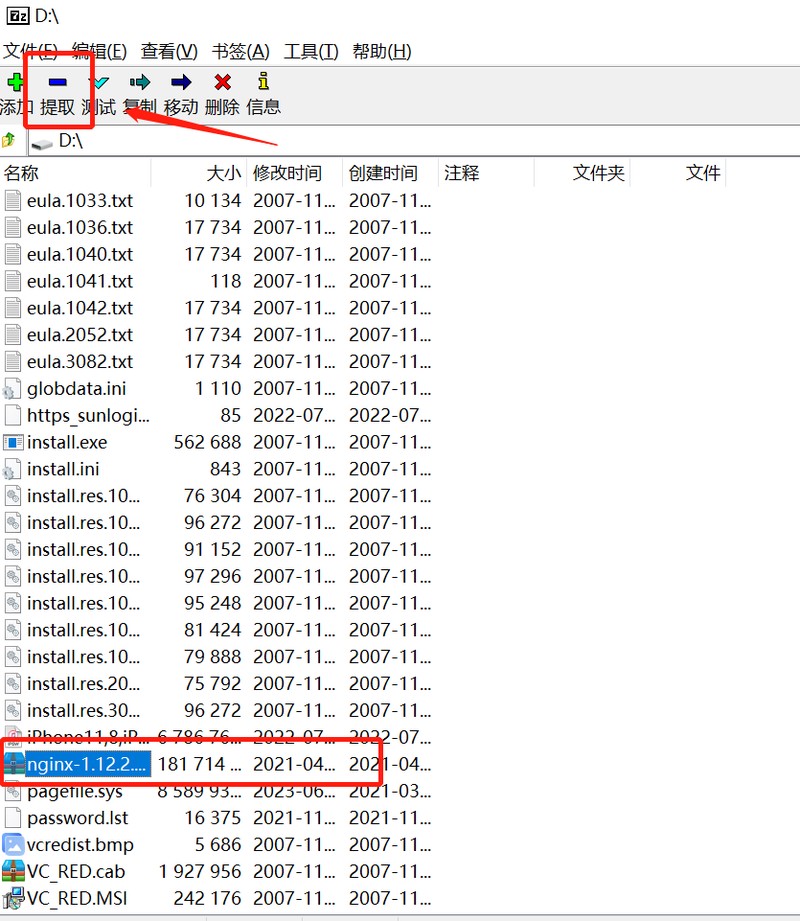Open the 查看(V) menu
Screen dimensions: 800x921
[169, 52]
